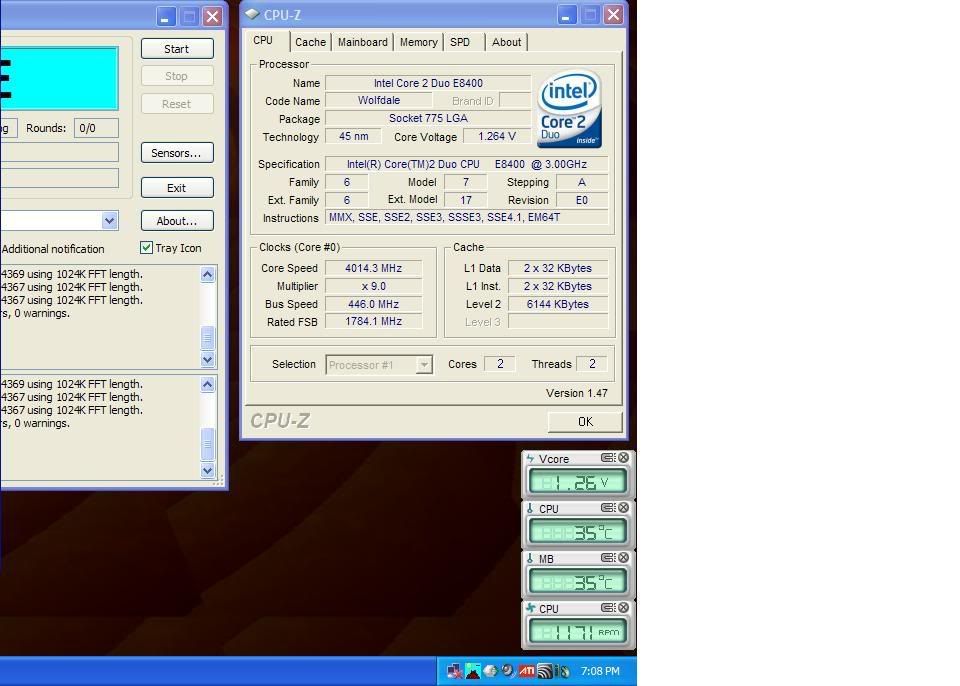
Task: Click the Vcore 1.26 V readout
Action: [x=577, y=483]
